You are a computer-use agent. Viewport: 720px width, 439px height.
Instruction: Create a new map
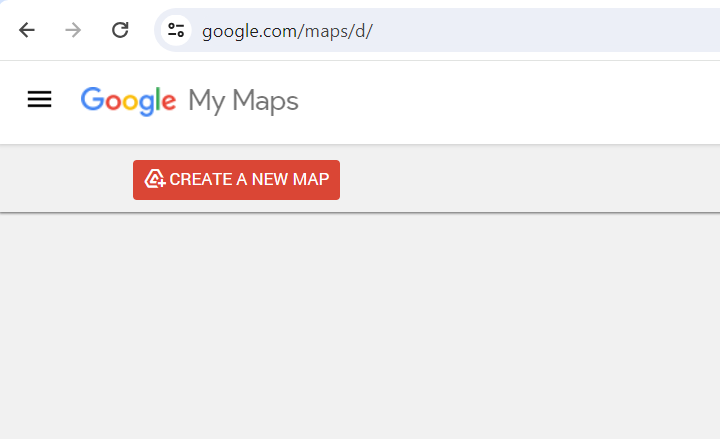pyautogui.click(x=236, y=180)
